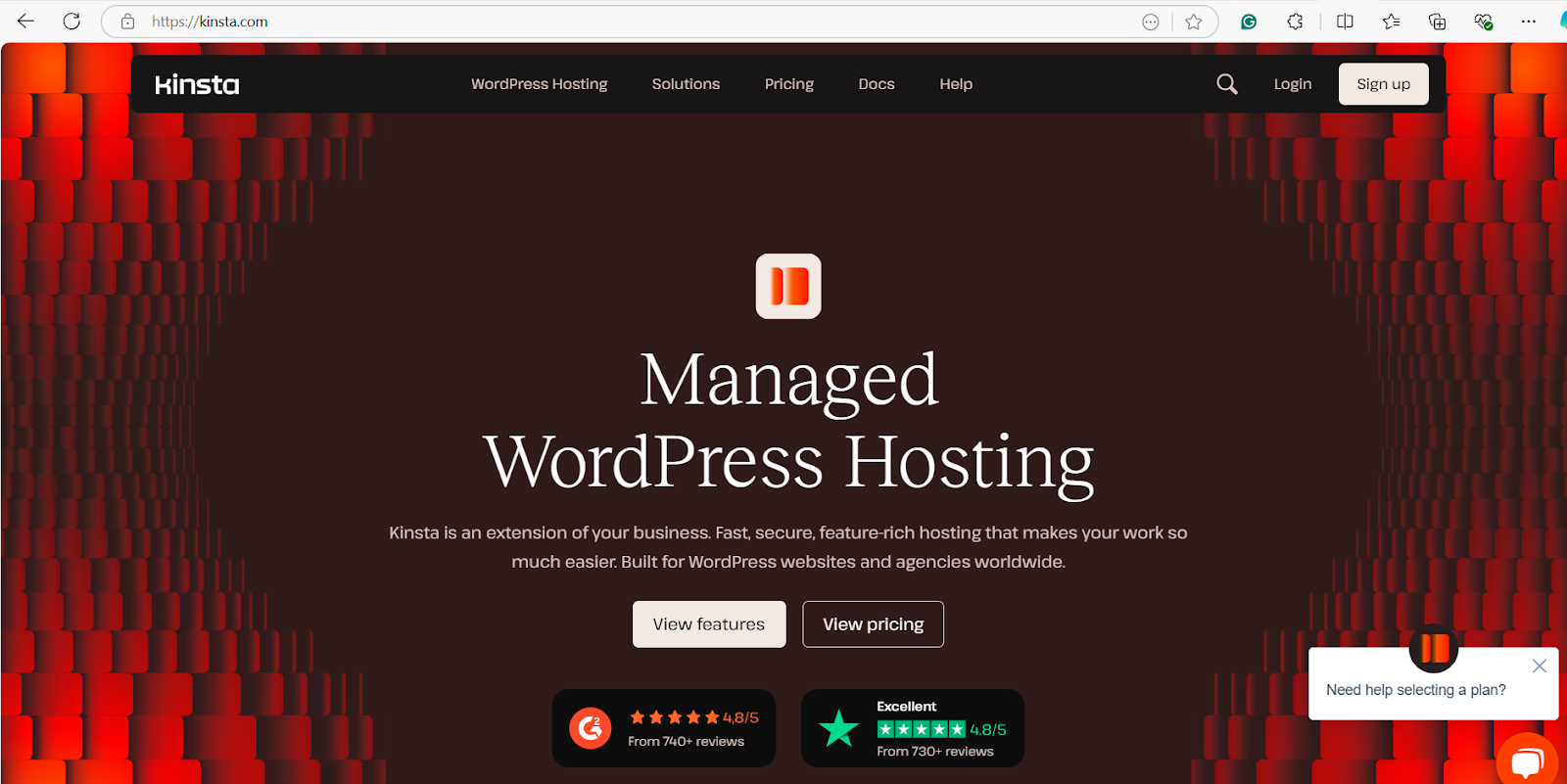Open the Collections icon in browser toolbar
The image size is (1567, 784).
tap(1437, 22)
